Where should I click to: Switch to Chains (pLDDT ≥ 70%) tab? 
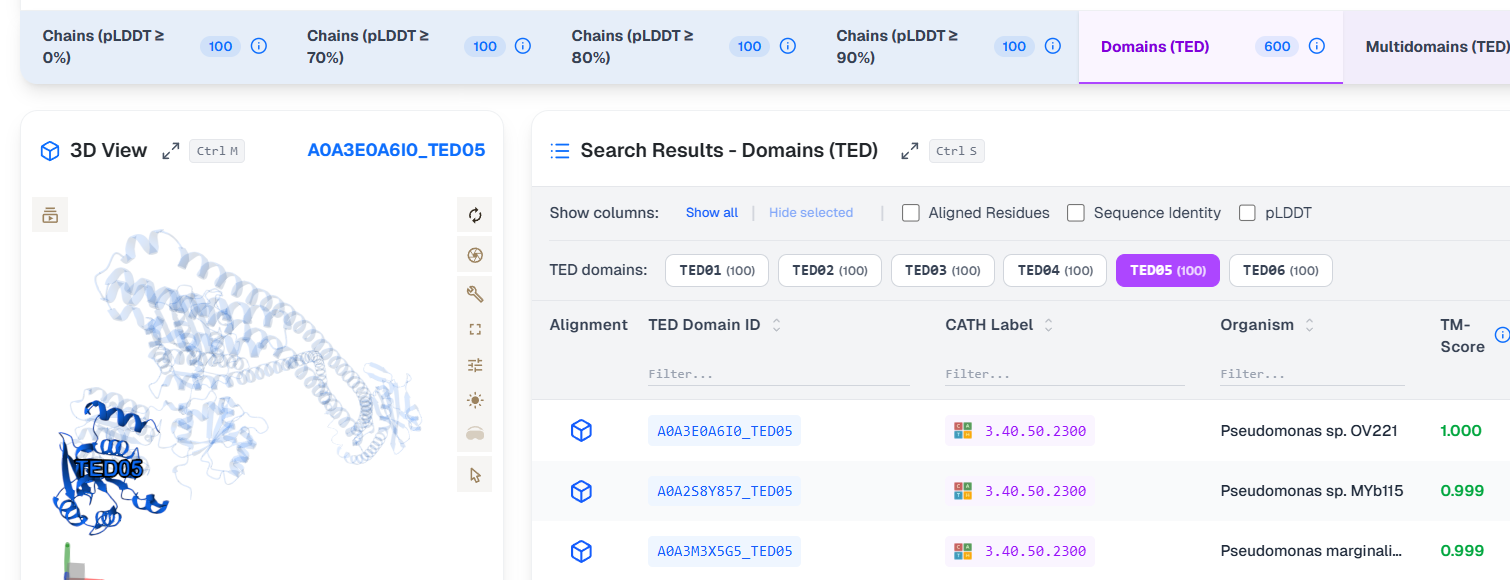(418, 47)
